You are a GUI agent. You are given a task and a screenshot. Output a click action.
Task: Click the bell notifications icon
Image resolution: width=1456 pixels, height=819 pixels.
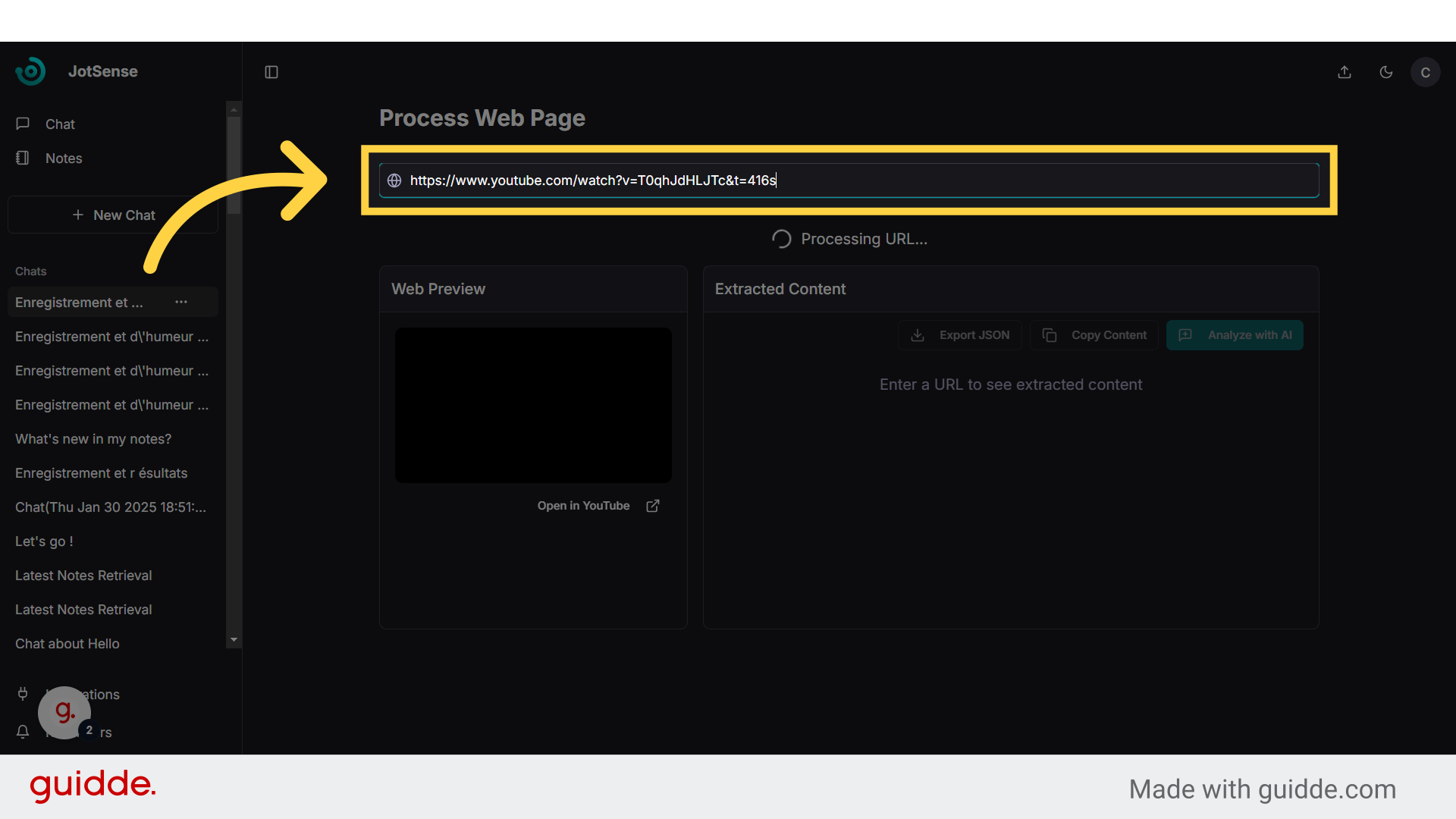pos(23,732)
